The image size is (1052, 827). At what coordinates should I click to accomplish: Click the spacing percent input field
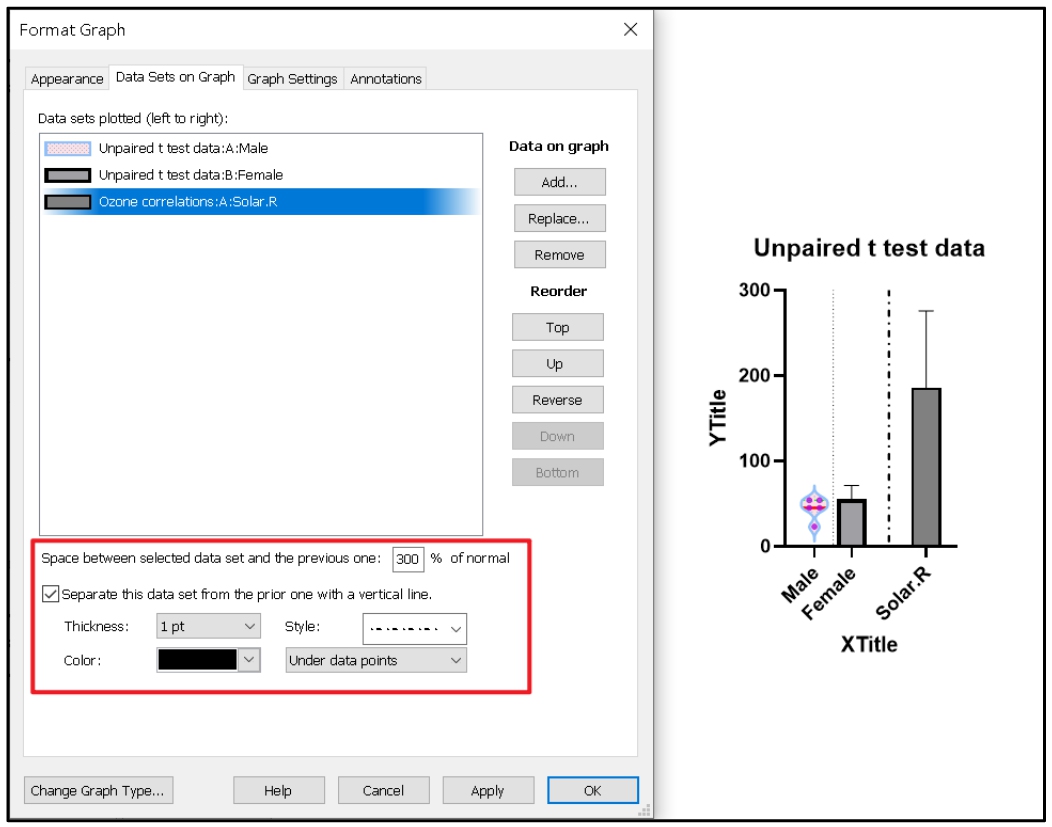point(408,559)
